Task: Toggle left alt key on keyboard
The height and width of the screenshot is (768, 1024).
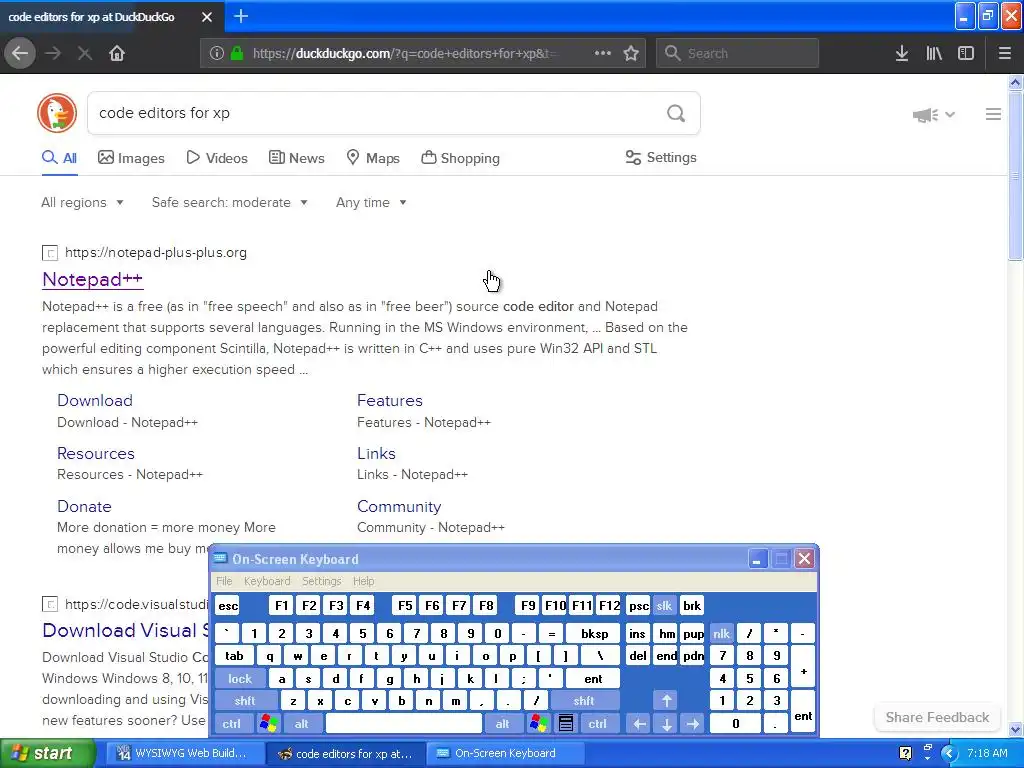Action: 301,724
